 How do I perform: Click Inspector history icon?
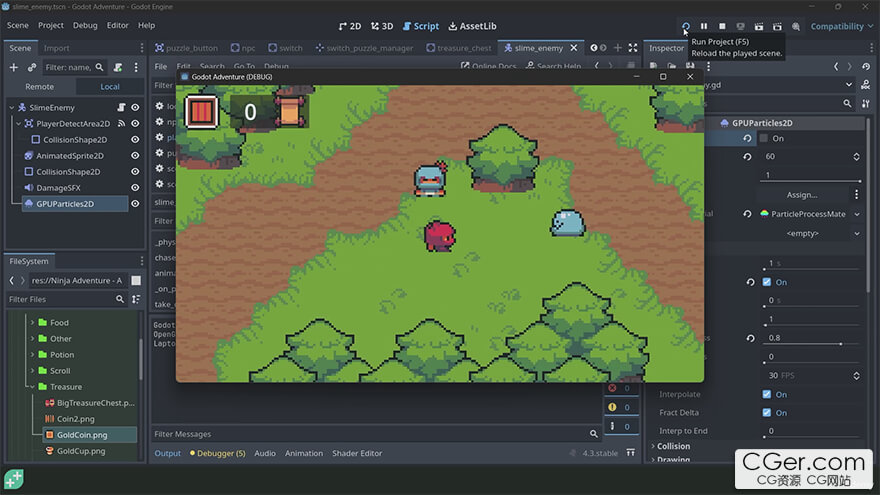click(866, 66)
